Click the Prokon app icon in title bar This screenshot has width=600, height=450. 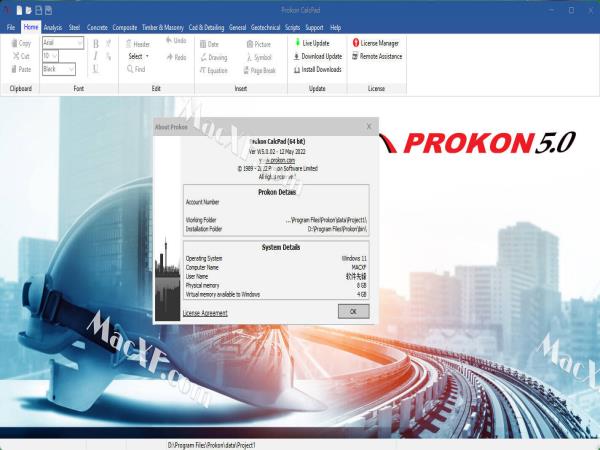7,10
